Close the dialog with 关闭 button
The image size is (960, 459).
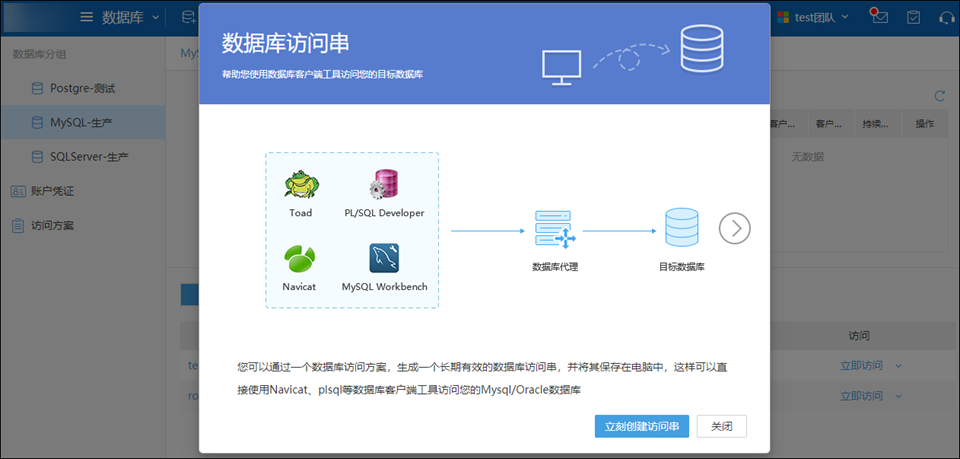click(722, 427)
